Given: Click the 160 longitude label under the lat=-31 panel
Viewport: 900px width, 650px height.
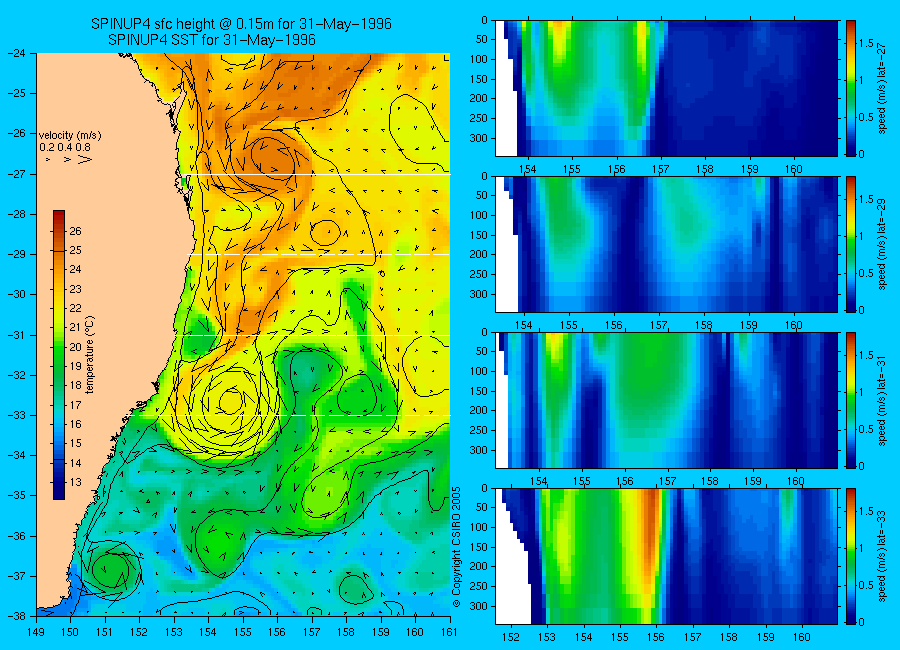Looking at the screenshot, I should point(796,481).
